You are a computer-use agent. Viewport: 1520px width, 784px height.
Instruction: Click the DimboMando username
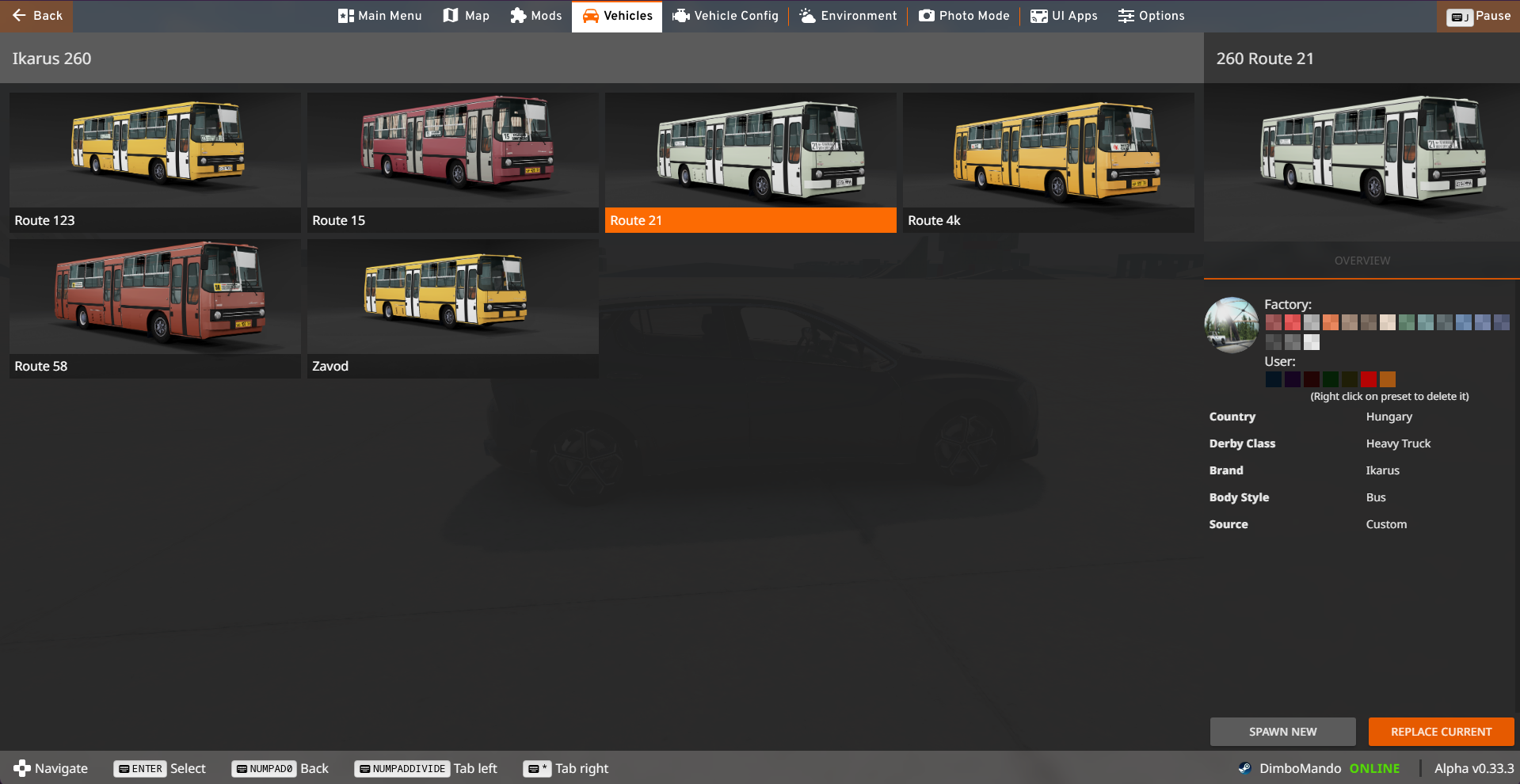(x=1300, y=769)
